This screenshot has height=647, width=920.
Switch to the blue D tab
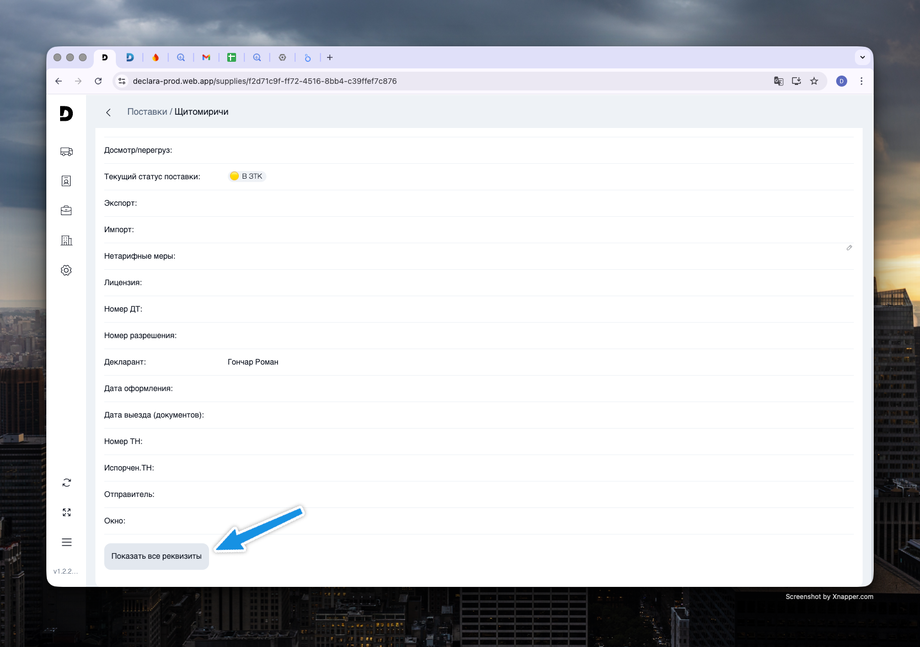(x=130, y=57)
